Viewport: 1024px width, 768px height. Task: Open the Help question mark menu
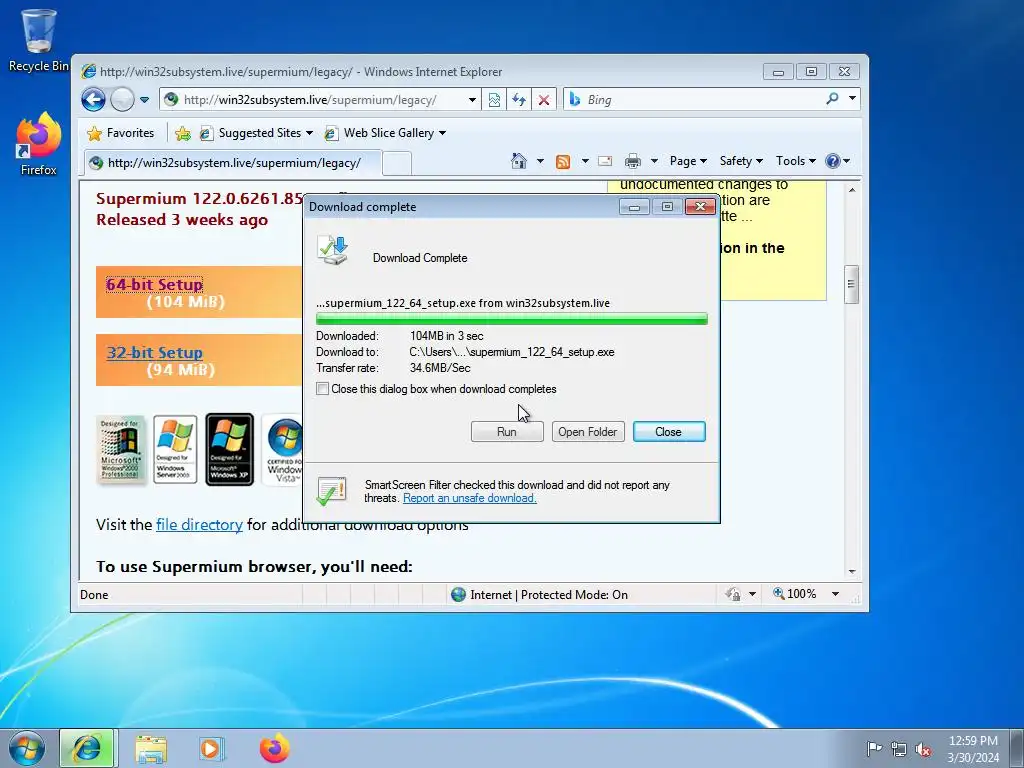[x=837, y=161]
